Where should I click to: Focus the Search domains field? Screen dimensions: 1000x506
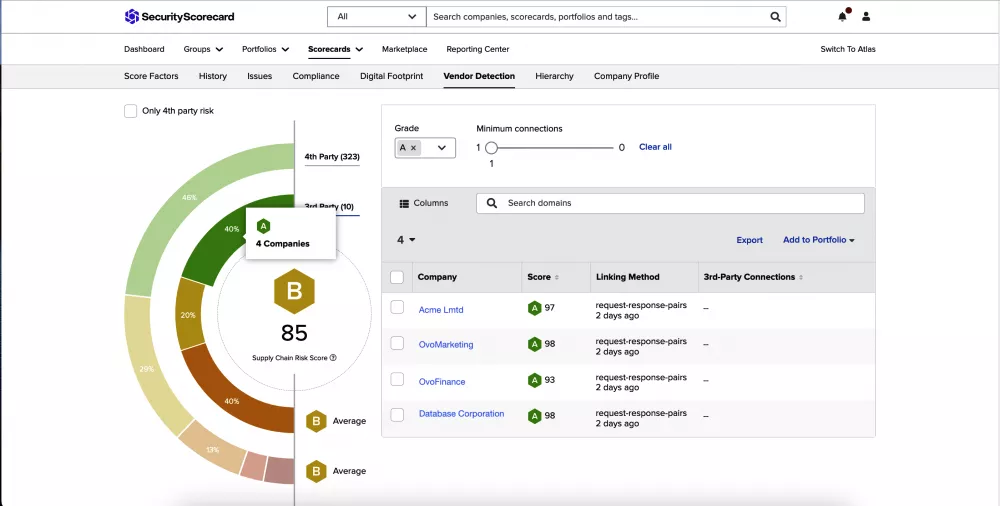670,203
